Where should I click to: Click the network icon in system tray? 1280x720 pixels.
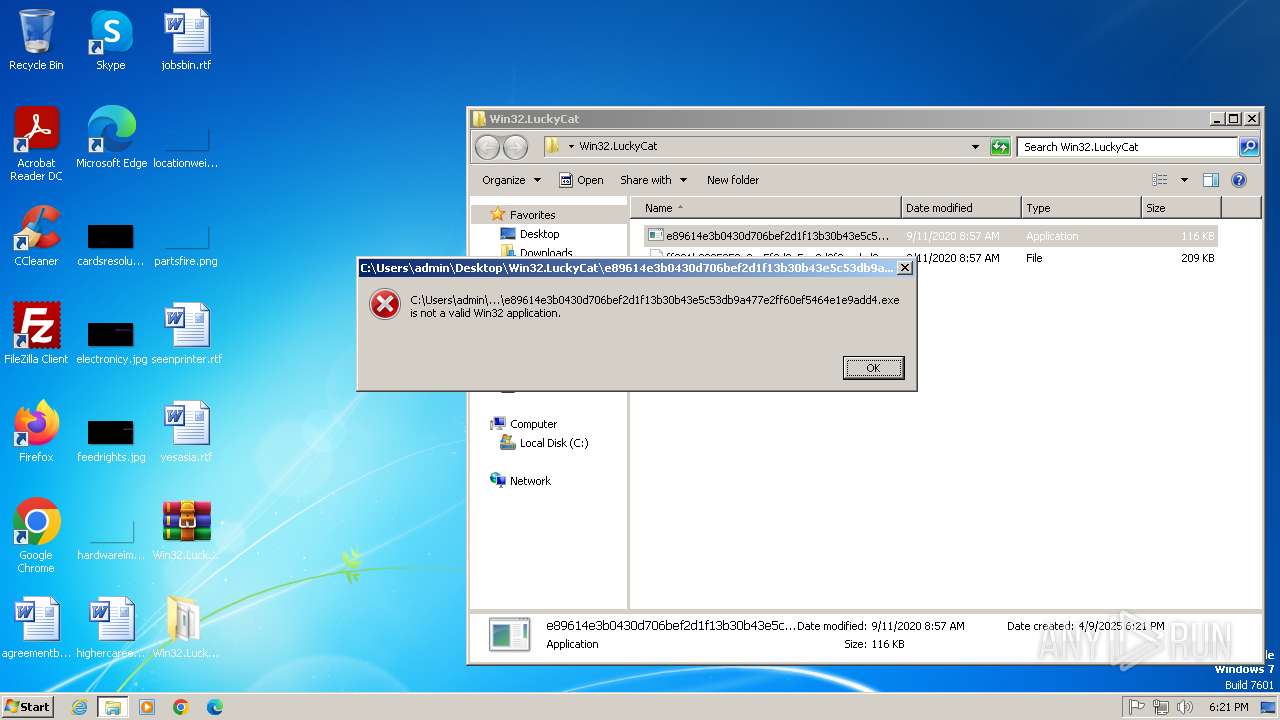pos(1161,707)
